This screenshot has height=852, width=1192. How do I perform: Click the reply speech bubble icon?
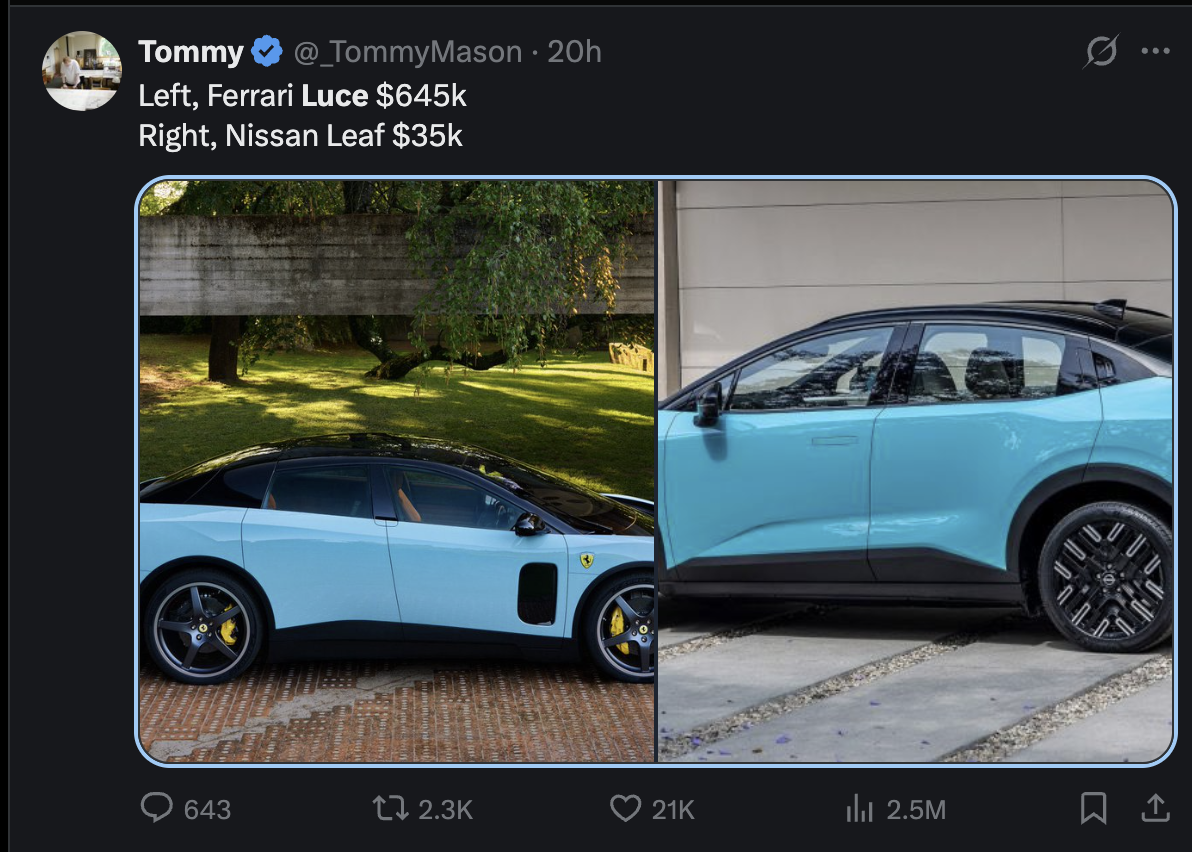click(157, 808)
